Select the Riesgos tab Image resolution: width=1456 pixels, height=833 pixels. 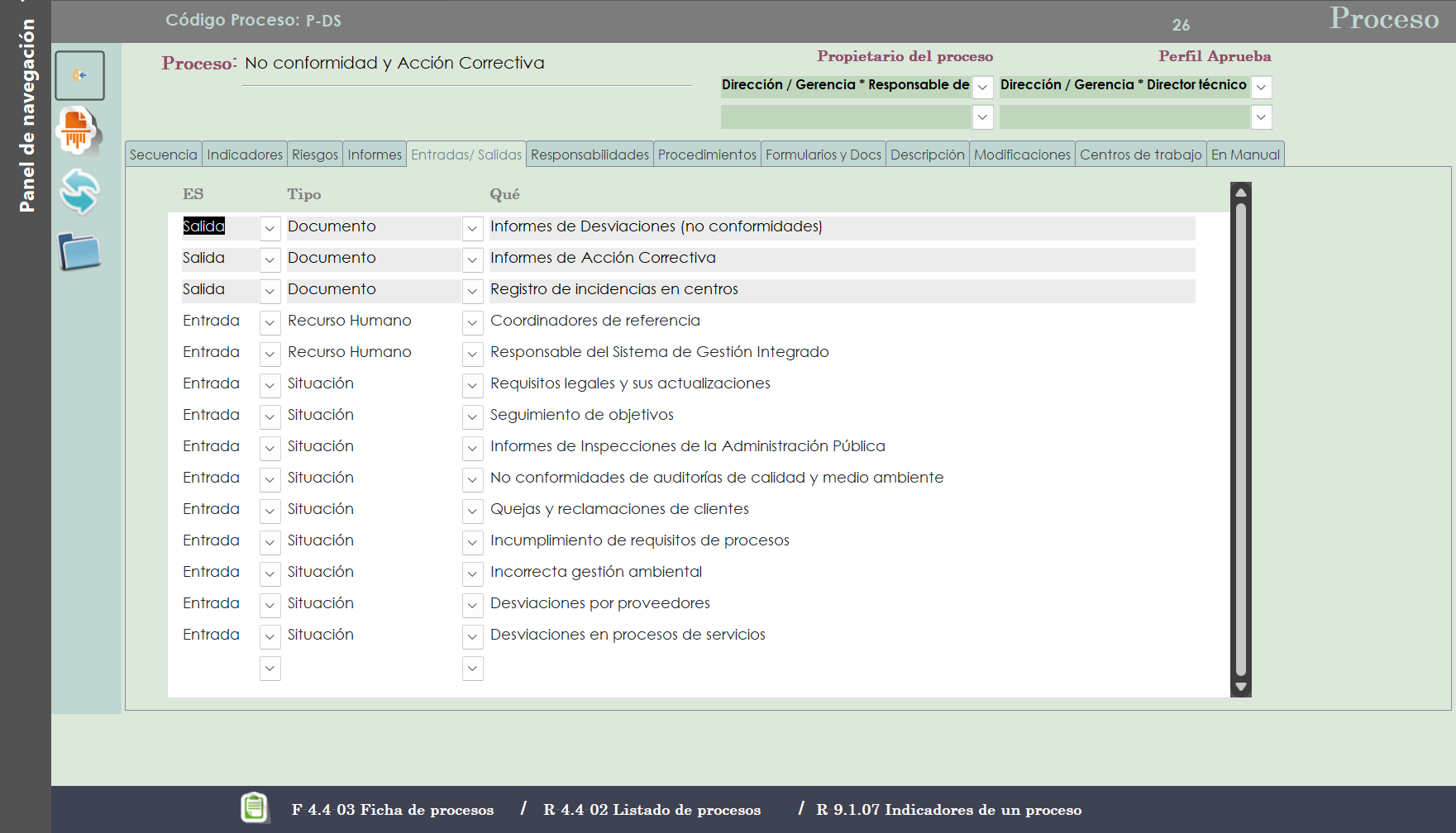click(315, 155)
